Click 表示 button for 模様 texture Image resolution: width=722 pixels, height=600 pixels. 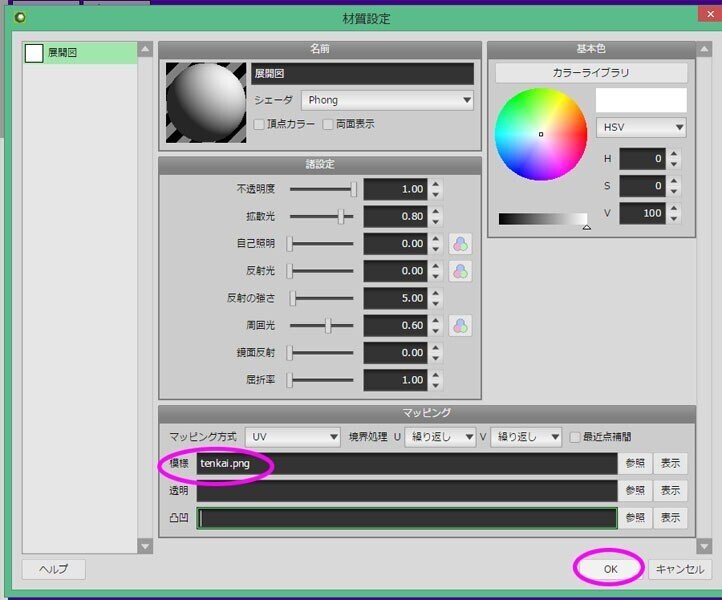[x=670, y=463]
